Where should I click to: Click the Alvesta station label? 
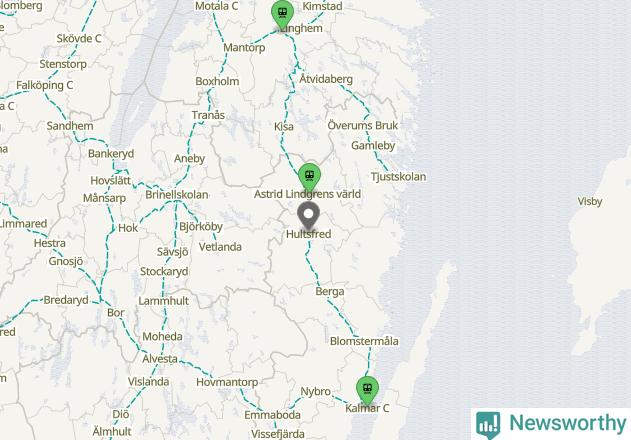point(160,359)
